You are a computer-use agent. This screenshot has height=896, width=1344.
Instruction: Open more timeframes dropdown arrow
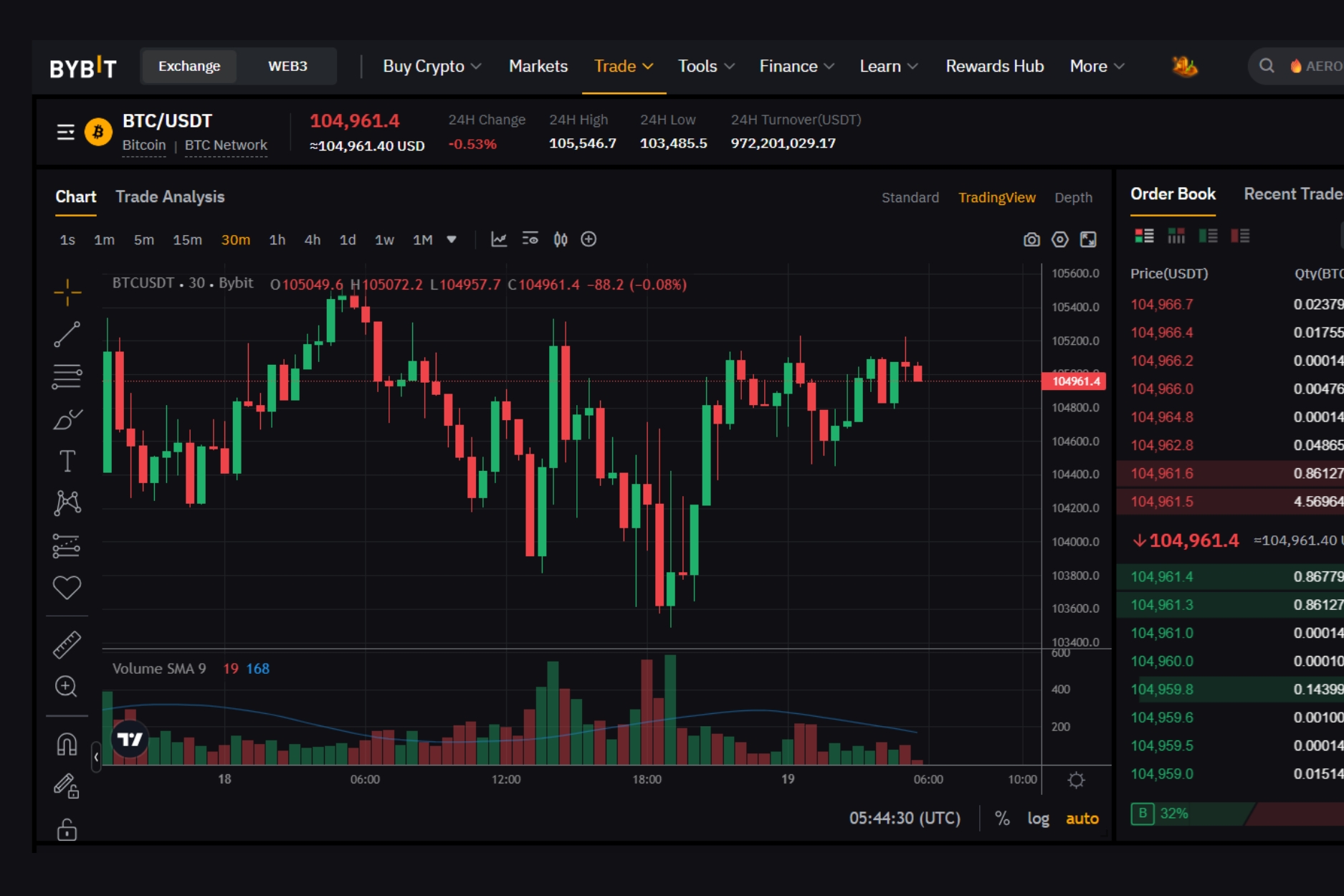[452, 239]
